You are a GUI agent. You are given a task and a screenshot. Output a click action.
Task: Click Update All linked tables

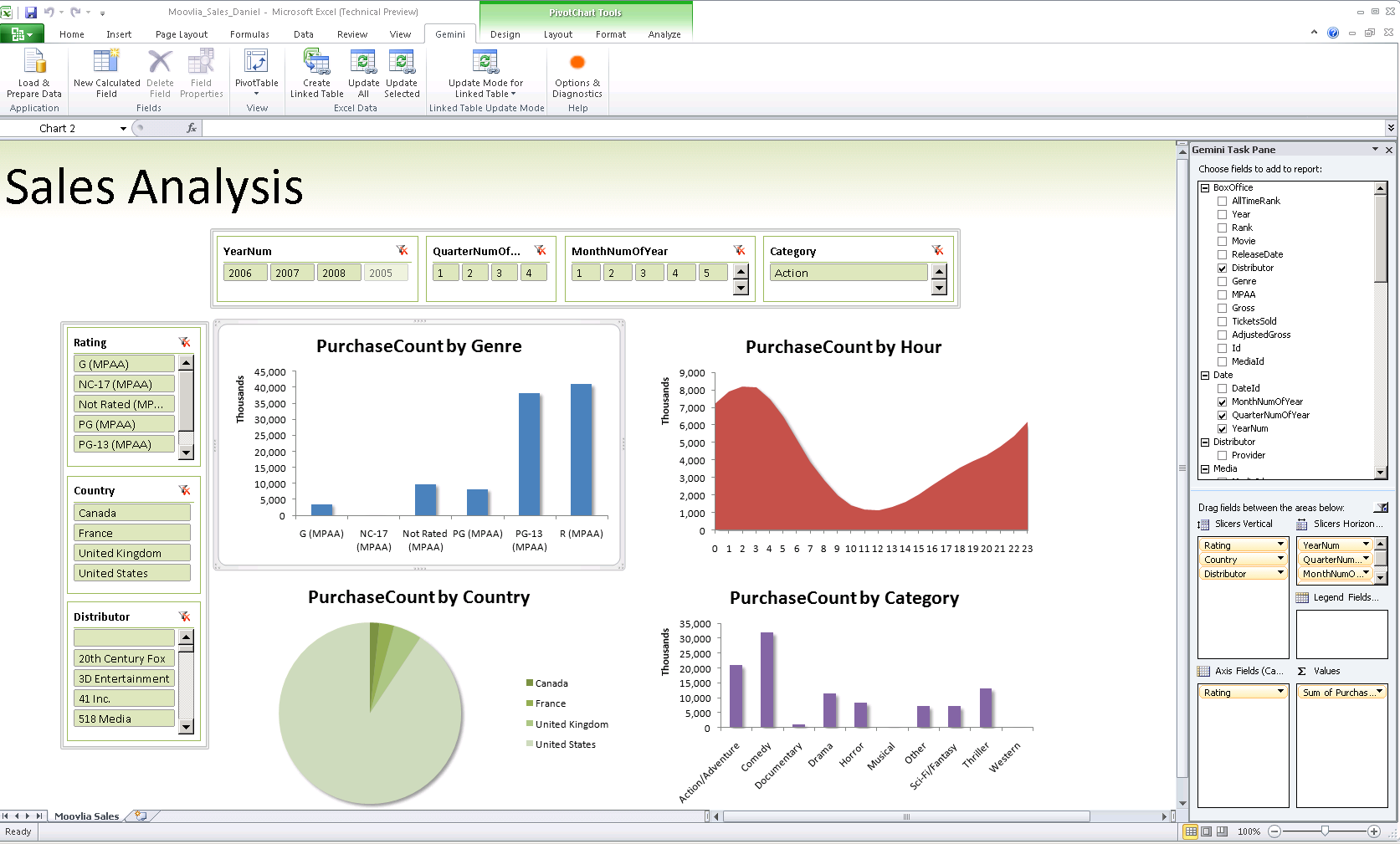(x=363, y=74)
